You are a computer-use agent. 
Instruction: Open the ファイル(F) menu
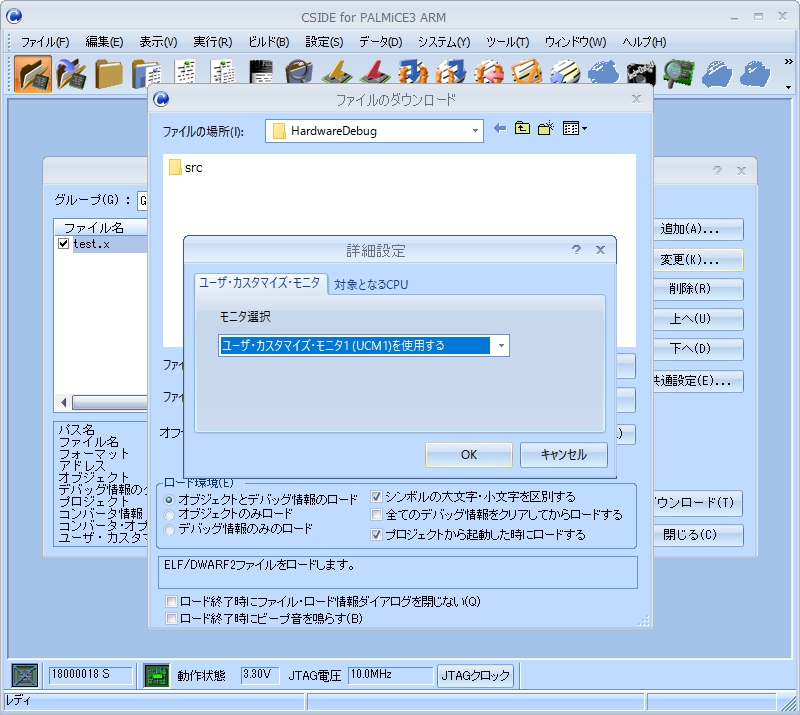coord(45,42)
